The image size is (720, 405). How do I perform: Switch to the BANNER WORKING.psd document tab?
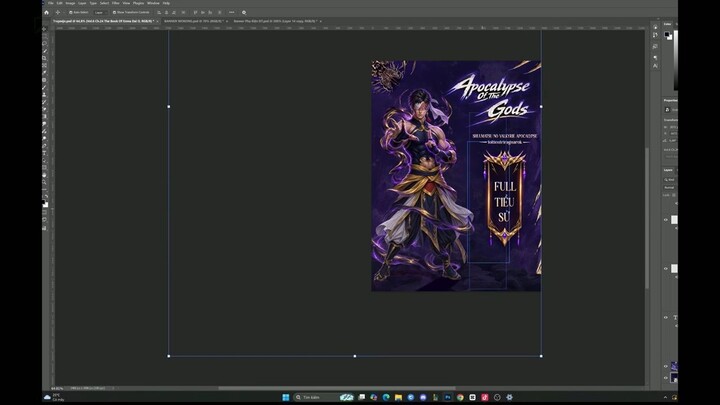click(193, 21)
